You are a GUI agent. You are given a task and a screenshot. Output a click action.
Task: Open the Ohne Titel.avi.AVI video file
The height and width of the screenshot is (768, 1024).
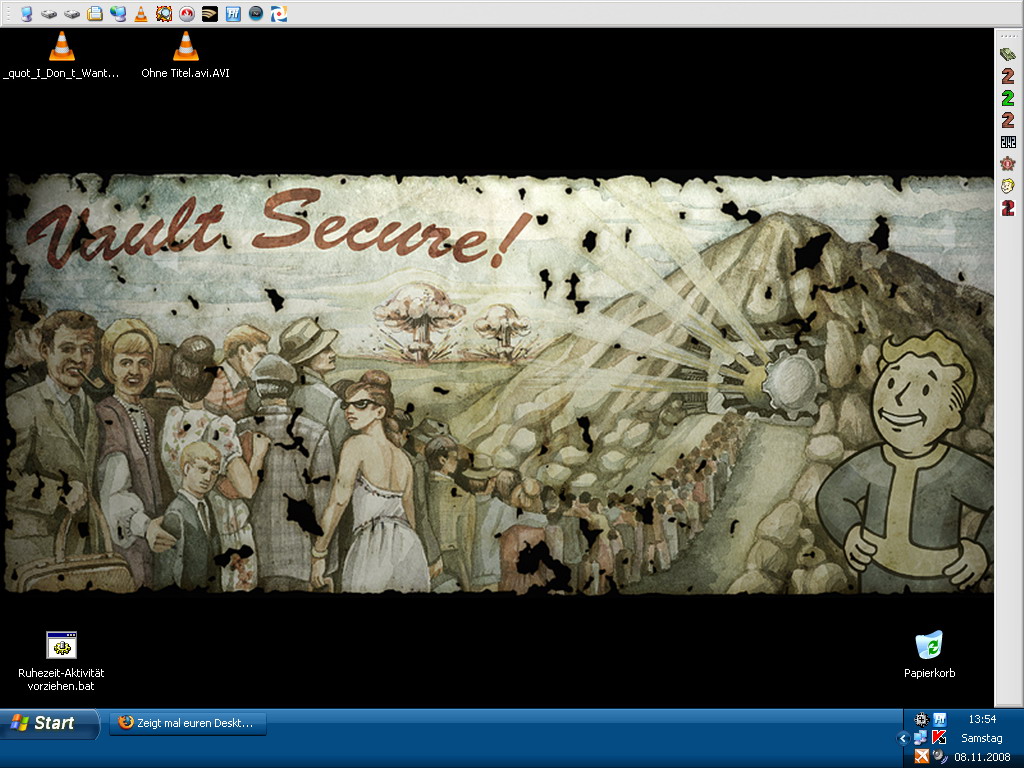tap(185, 47)
